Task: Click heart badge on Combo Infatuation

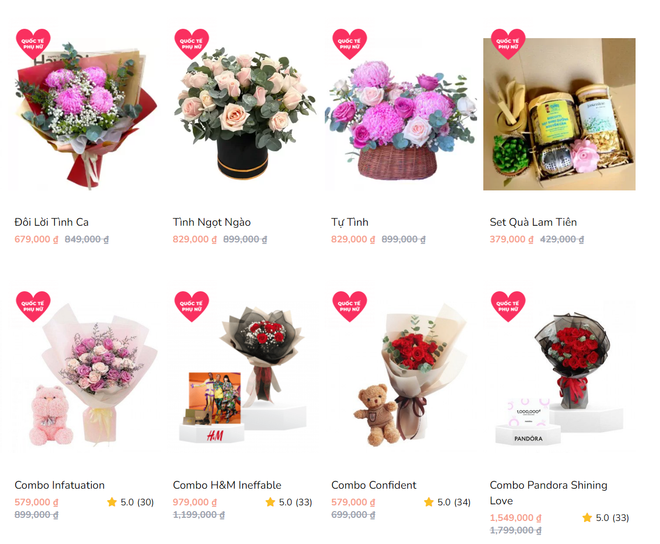Action: 33,306
